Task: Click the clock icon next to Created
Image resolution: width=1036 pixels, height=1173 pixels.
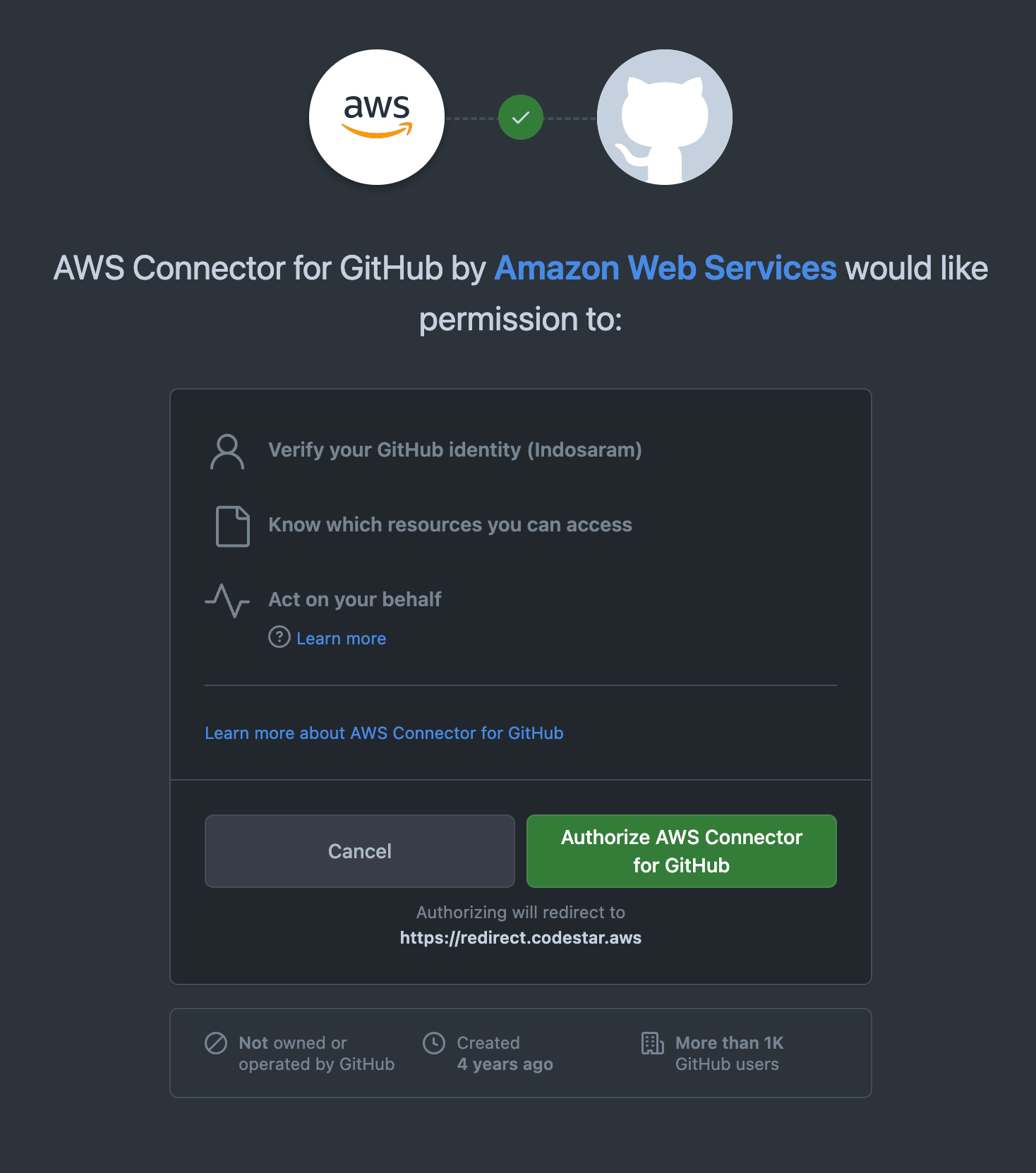Action: (x=434, y=1042)
